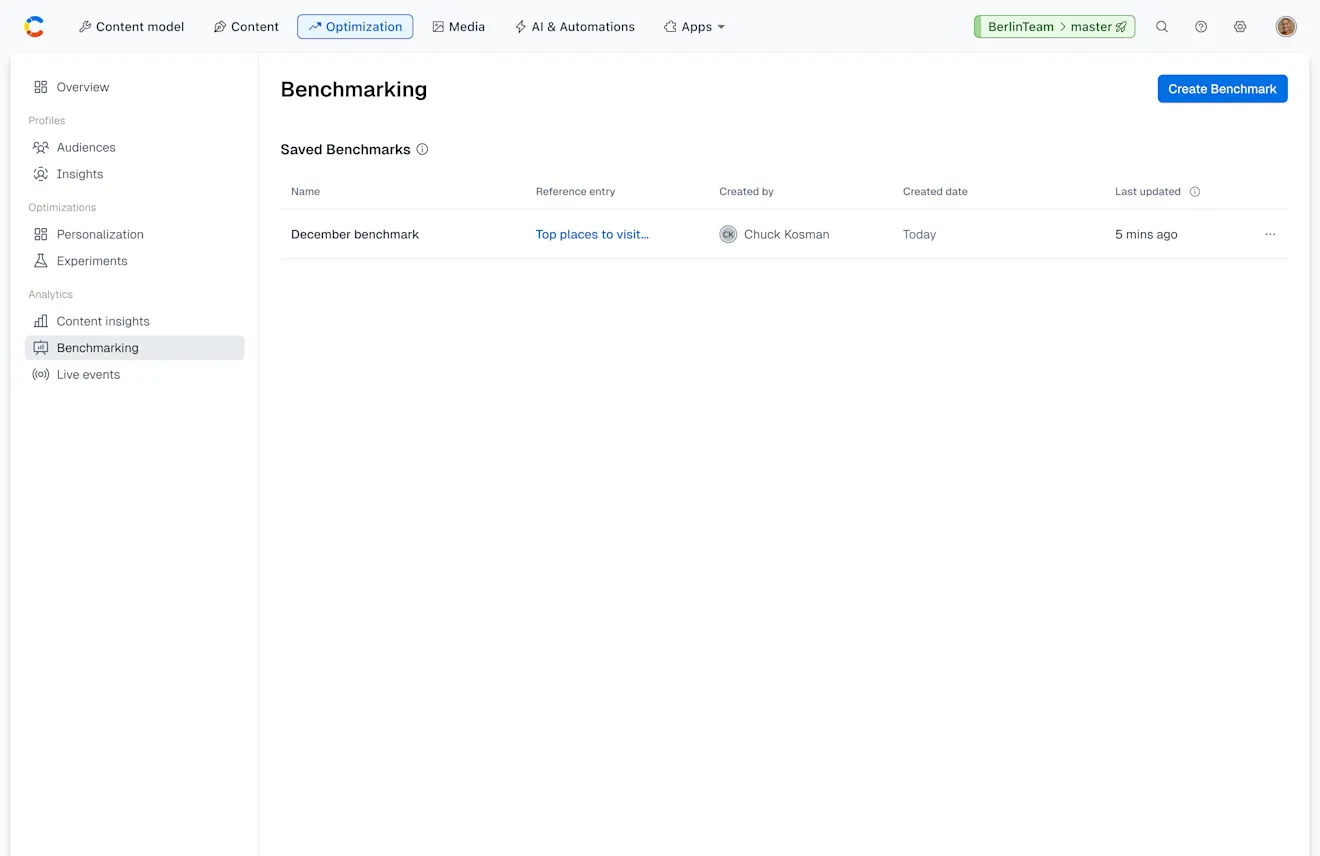The height and width of the screenshot is (856, 1320).
Task: Open the December benchmark row actions menu
Action: click(1270, 234)
